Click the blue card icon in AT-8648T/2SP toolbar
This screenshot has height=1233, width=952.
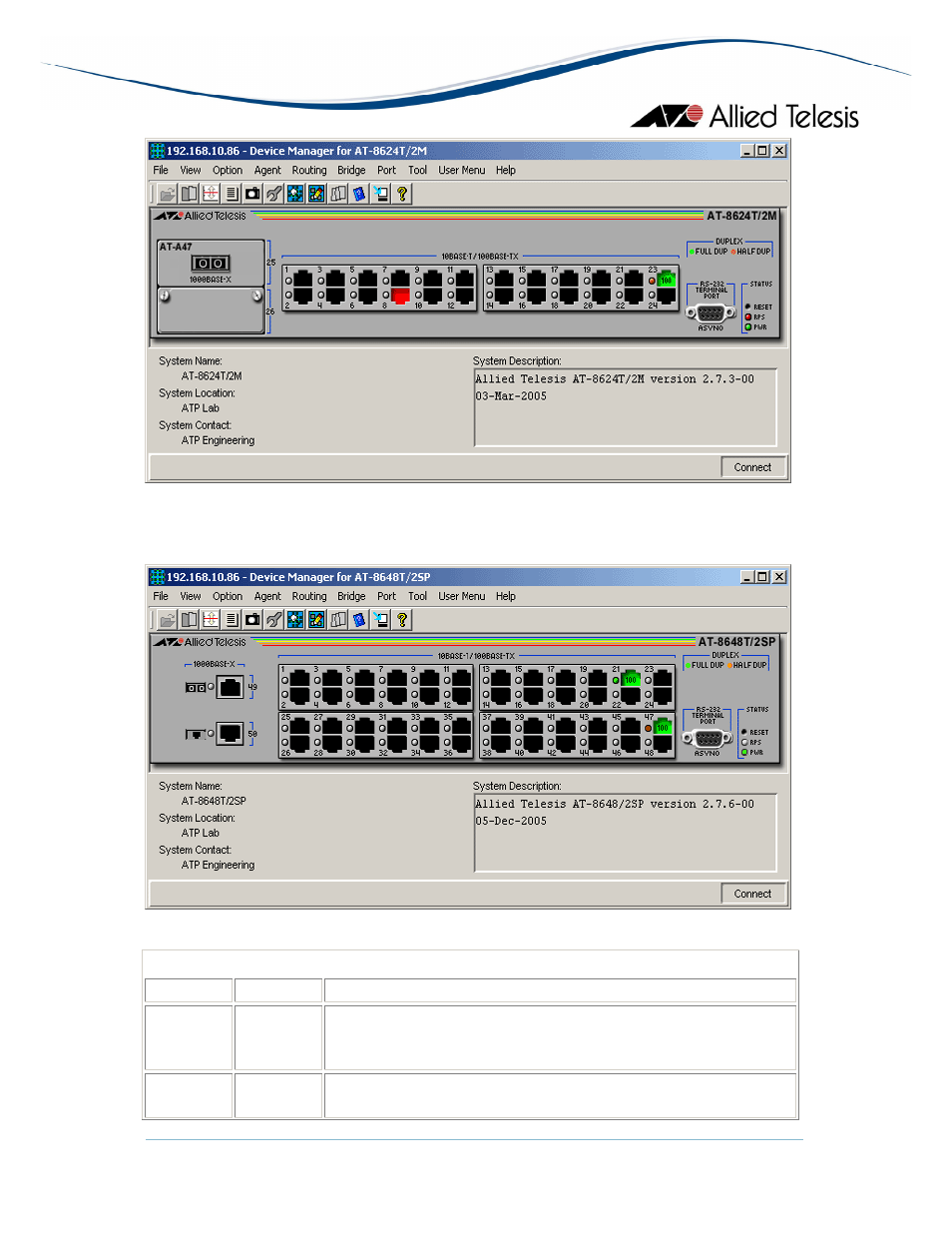click(x=359, y=620)
